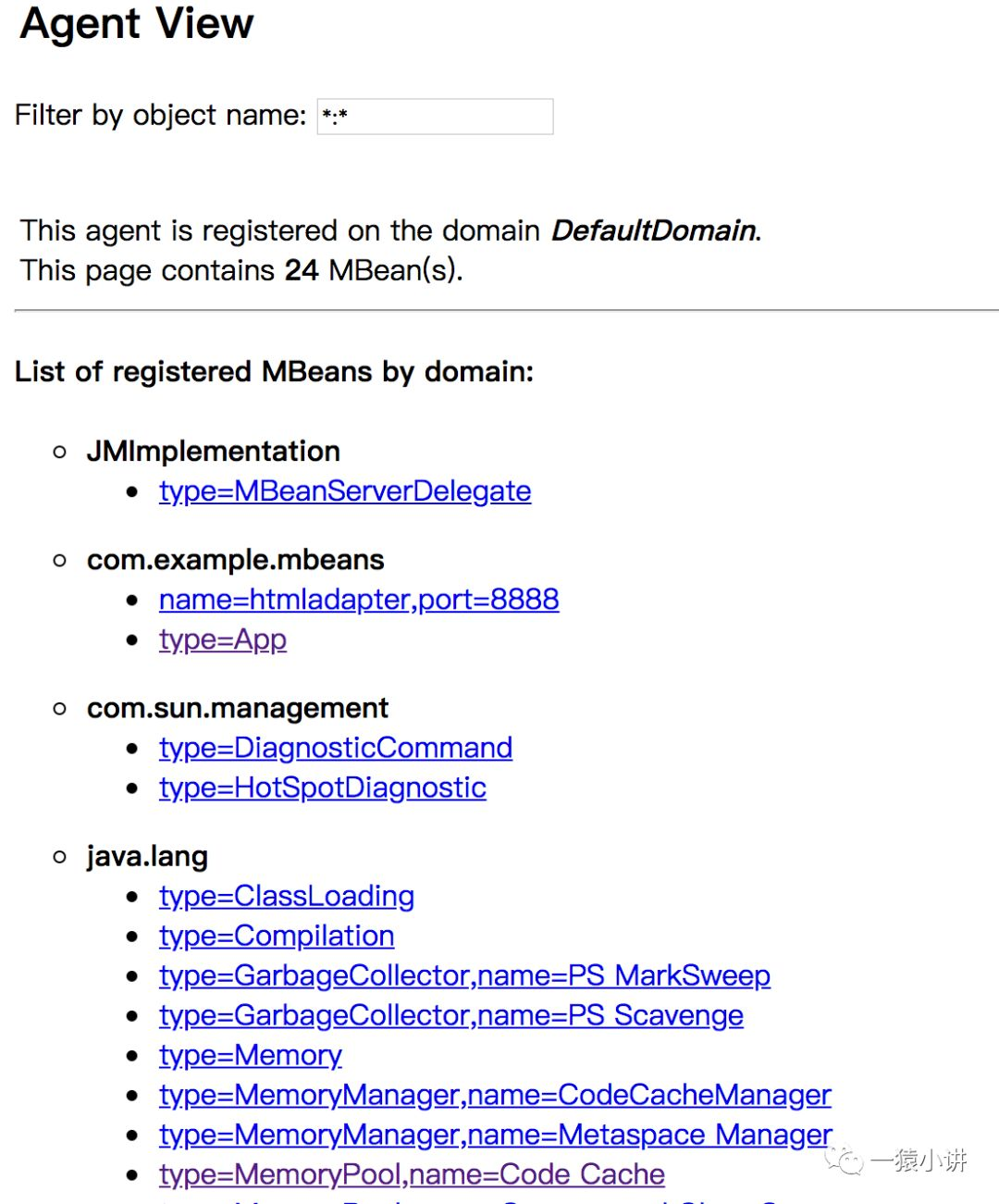Viewport: 999px width, 1204px height.
Task: Click the object name filter field
Action: click(x=435, y=117)
